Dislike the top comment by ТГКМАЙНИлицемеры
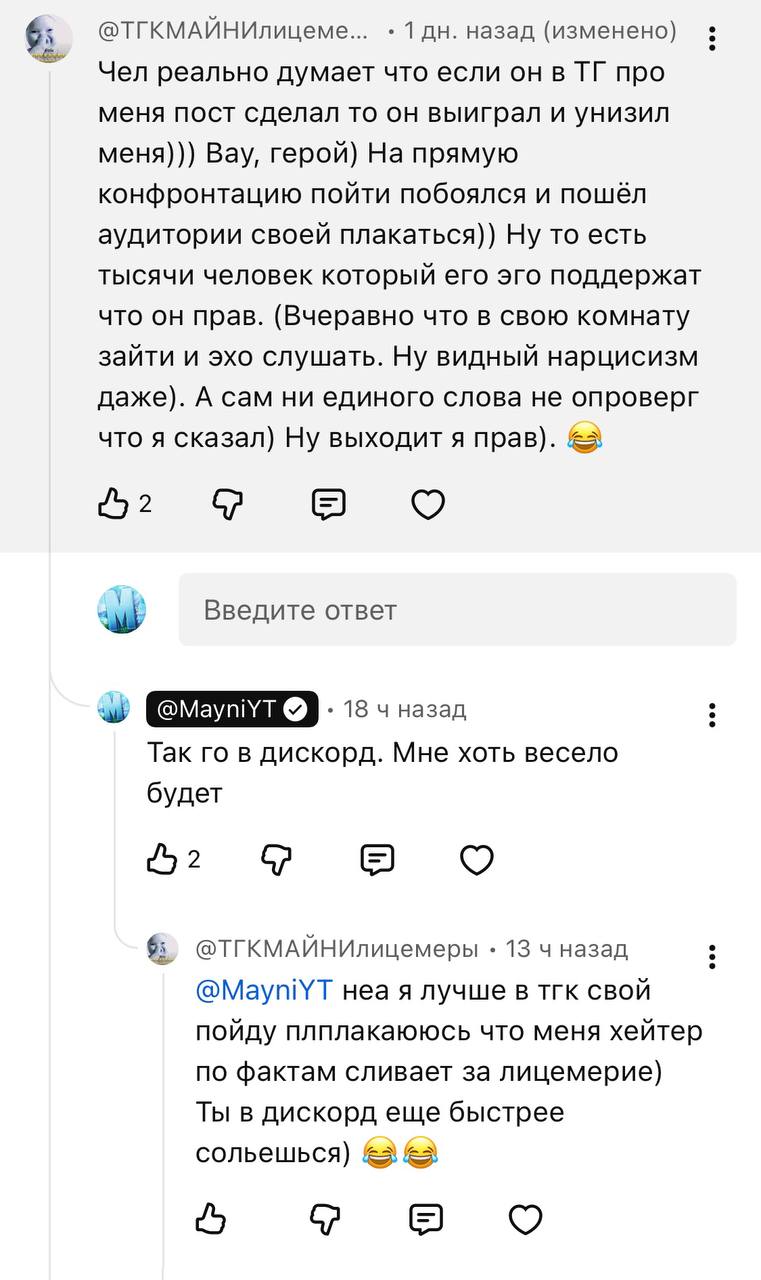This screenshot has width=761, height=1280. [228, 505]
